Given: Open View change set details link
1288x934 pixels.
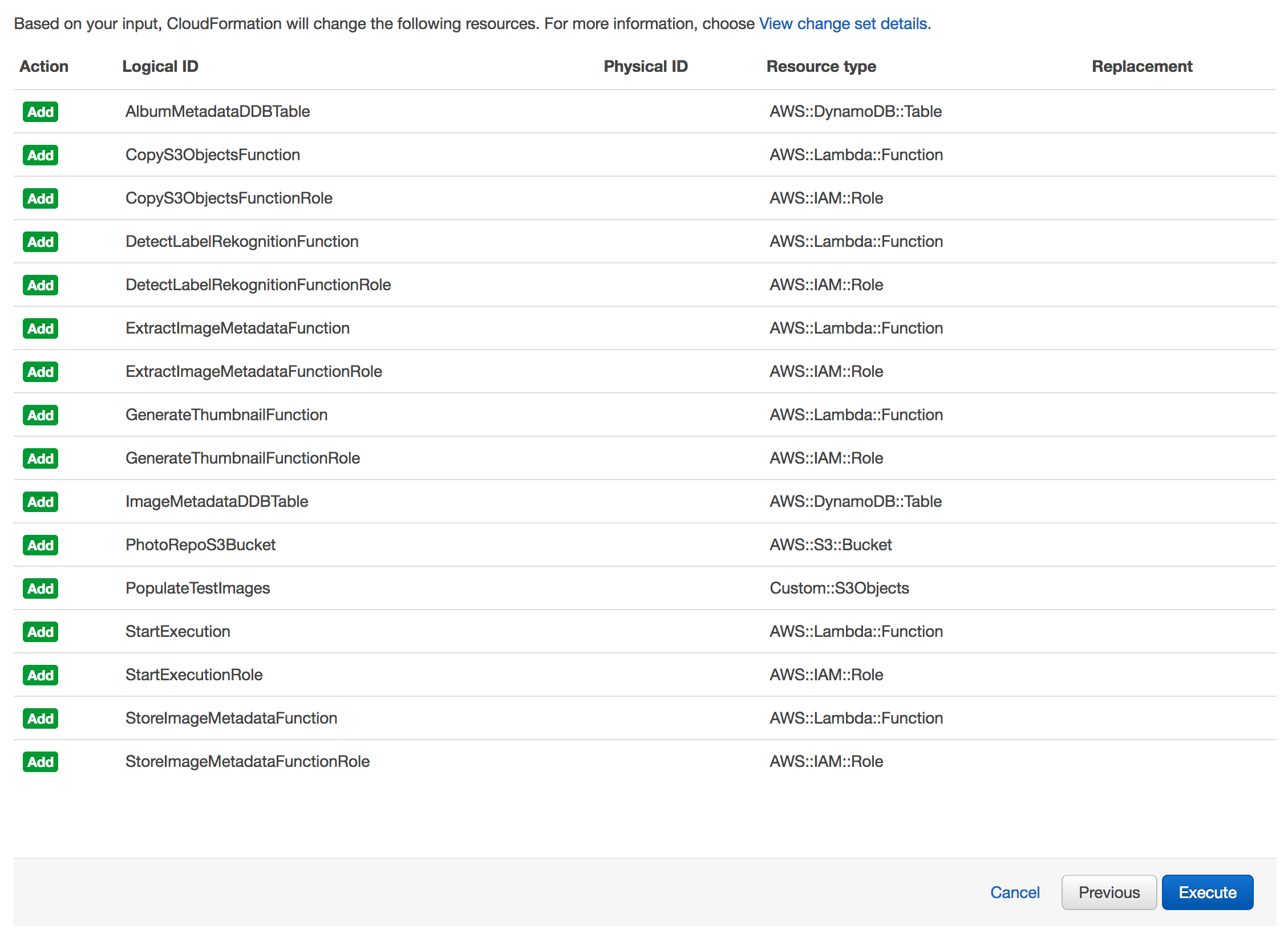Looking at the screenshot, I should tap(844, 23).
